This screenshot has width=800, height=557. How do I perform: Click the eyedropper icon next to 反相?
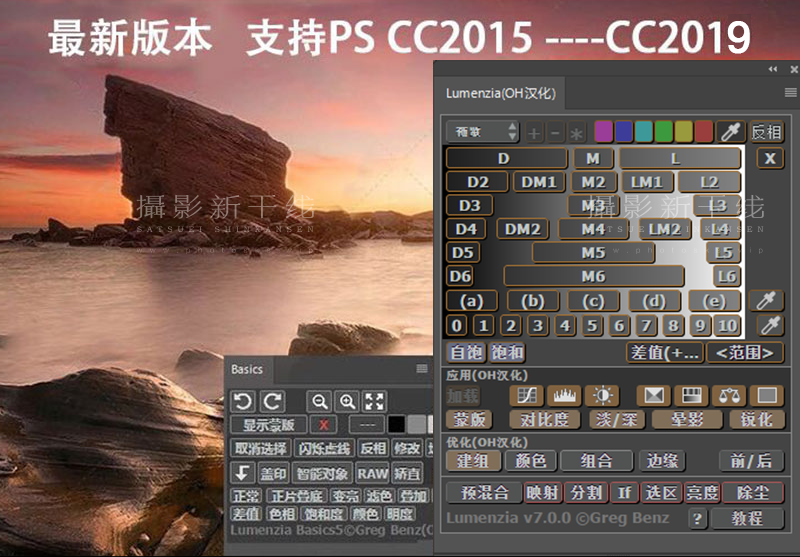point(730,132)
